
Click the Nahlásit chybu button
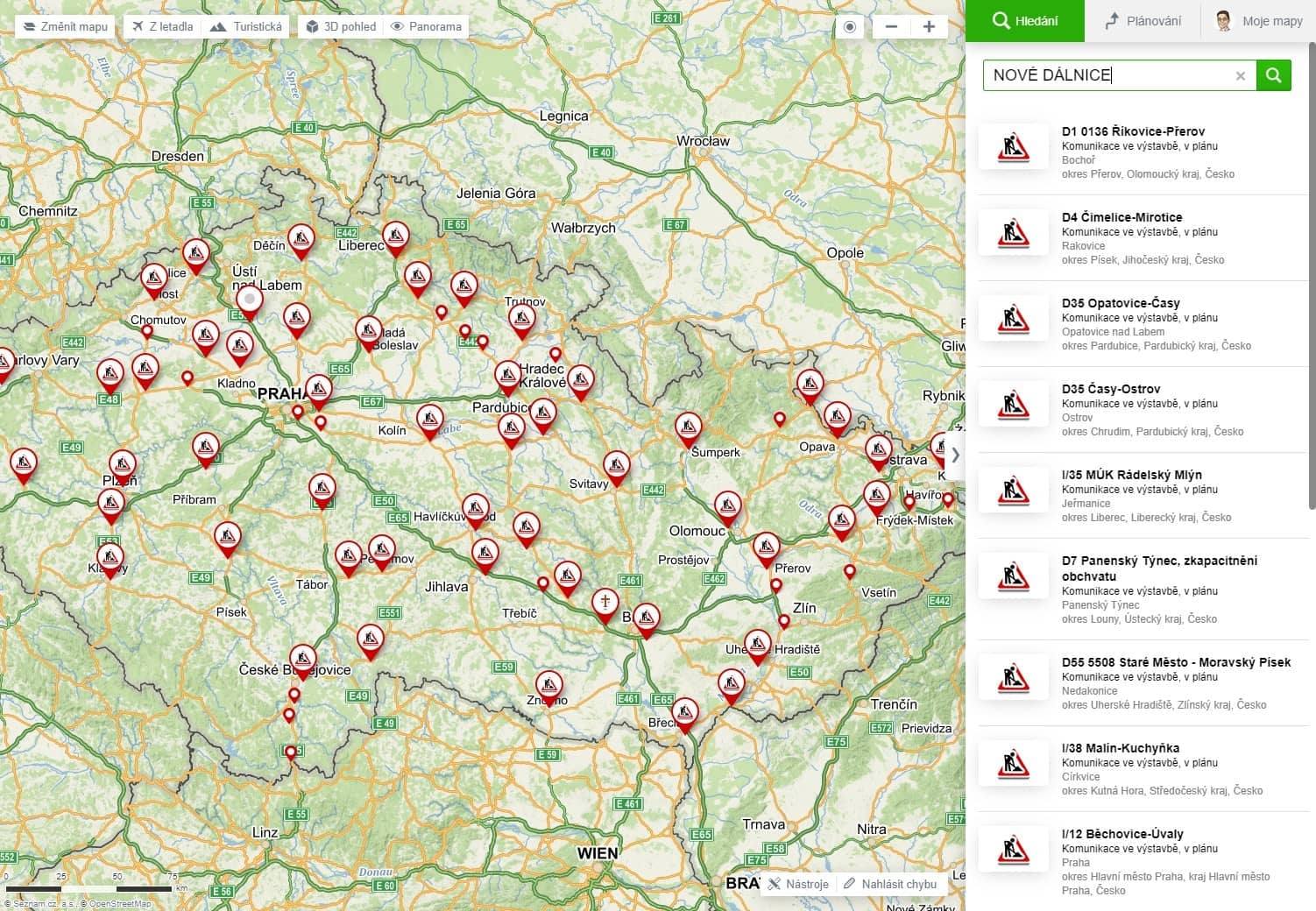tap(891, 884)
